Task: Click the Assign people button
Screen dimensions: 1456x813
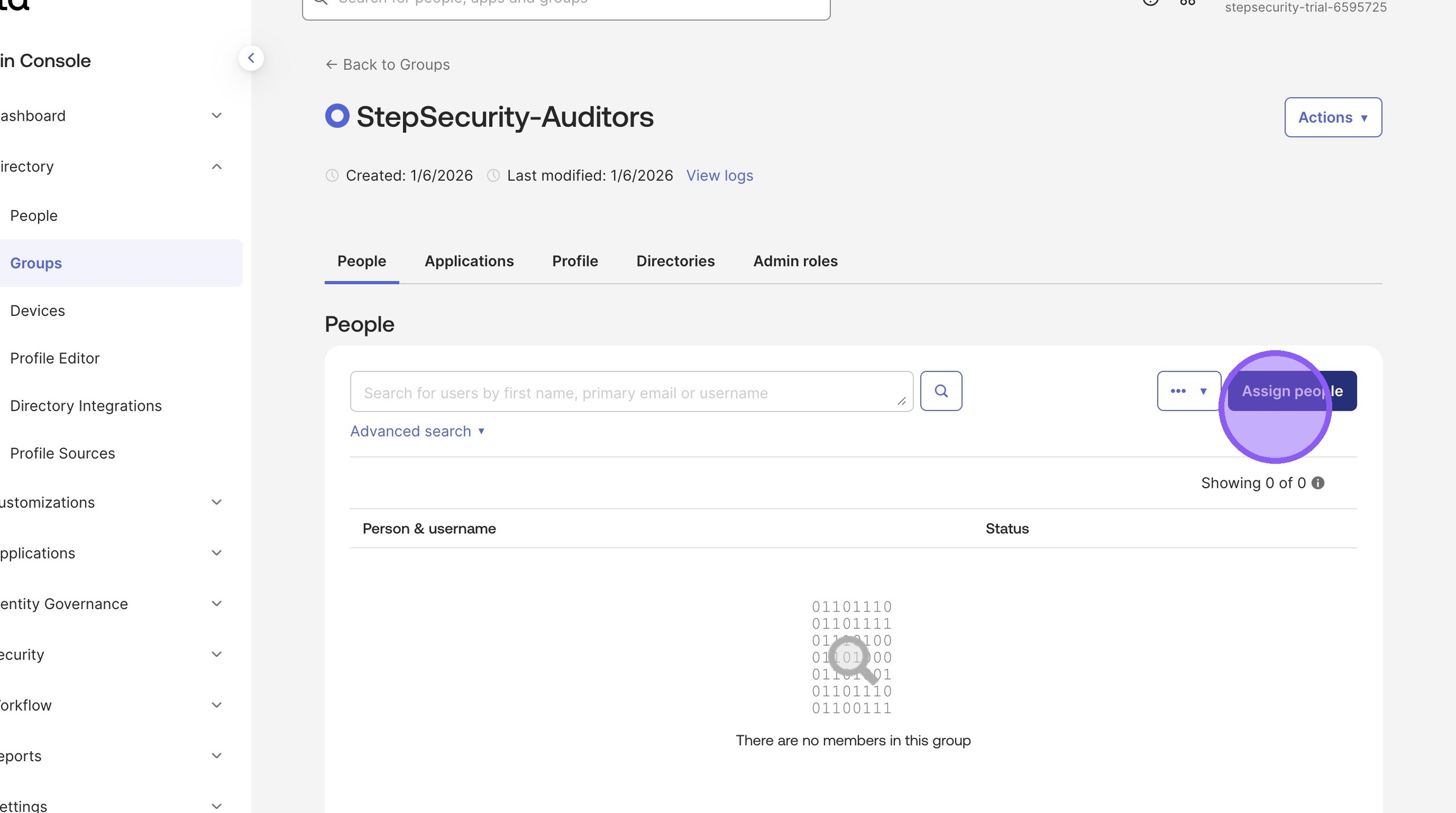Action: (1292, 391)
